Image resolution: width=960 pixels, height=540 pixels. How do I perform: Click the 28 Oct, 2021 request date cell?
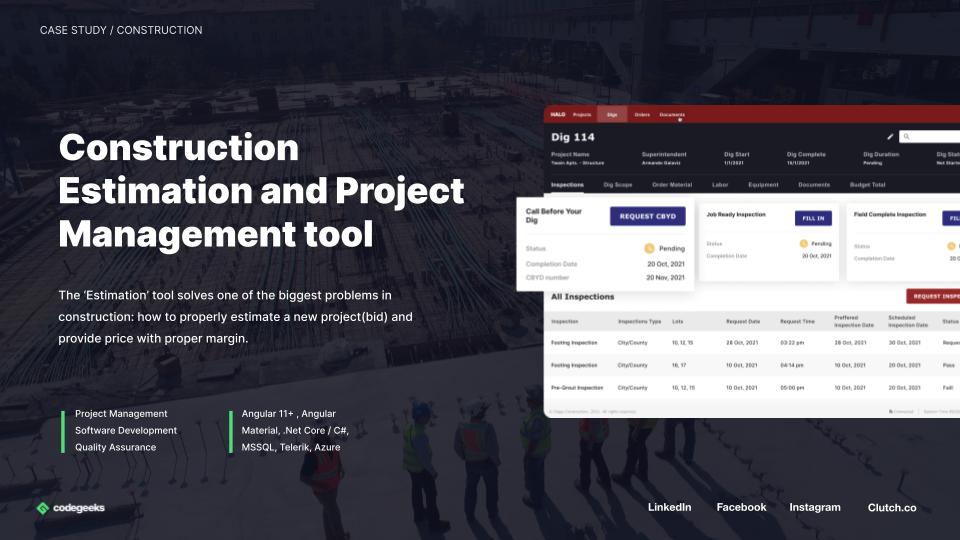coord(743,343)
